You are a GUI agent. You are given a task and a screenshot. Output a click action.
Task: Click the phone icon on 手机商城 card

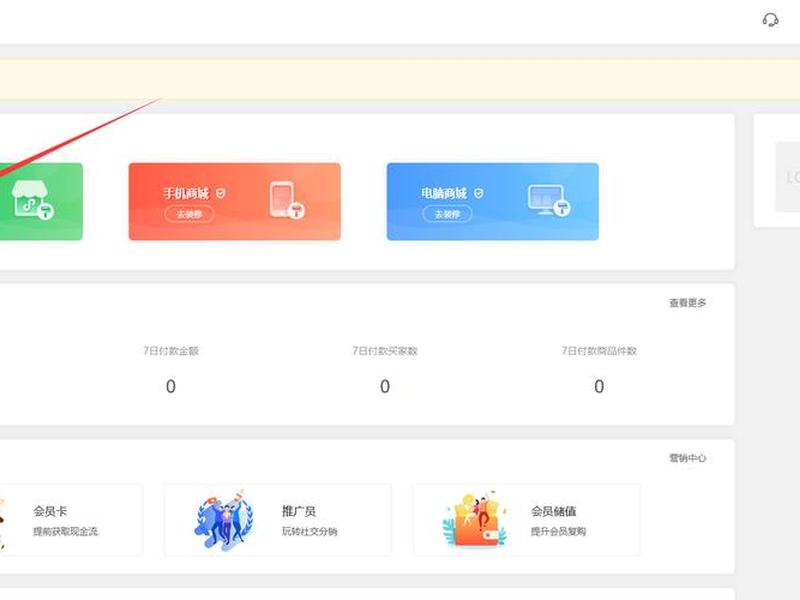(x=286, y=200)
